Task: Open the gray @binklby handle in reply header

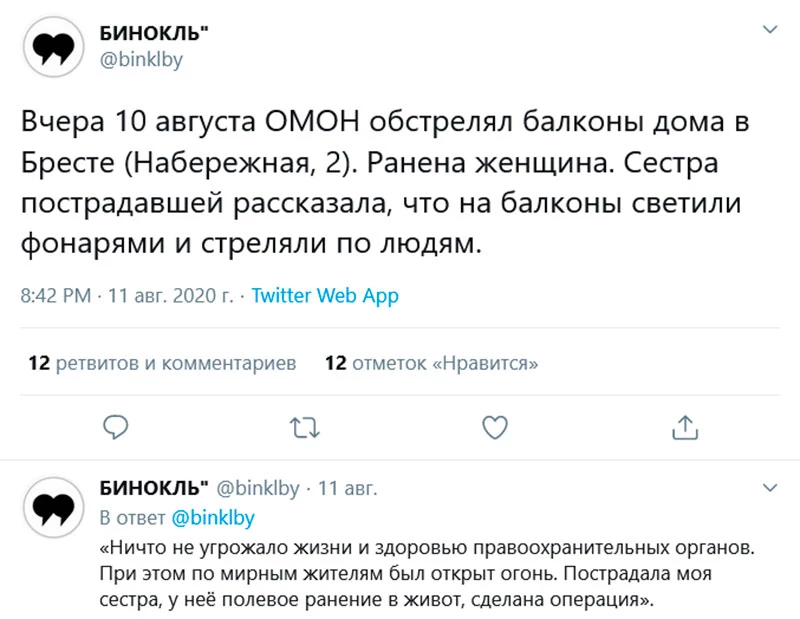Action: pyautogui.click(x=258, y=488)
